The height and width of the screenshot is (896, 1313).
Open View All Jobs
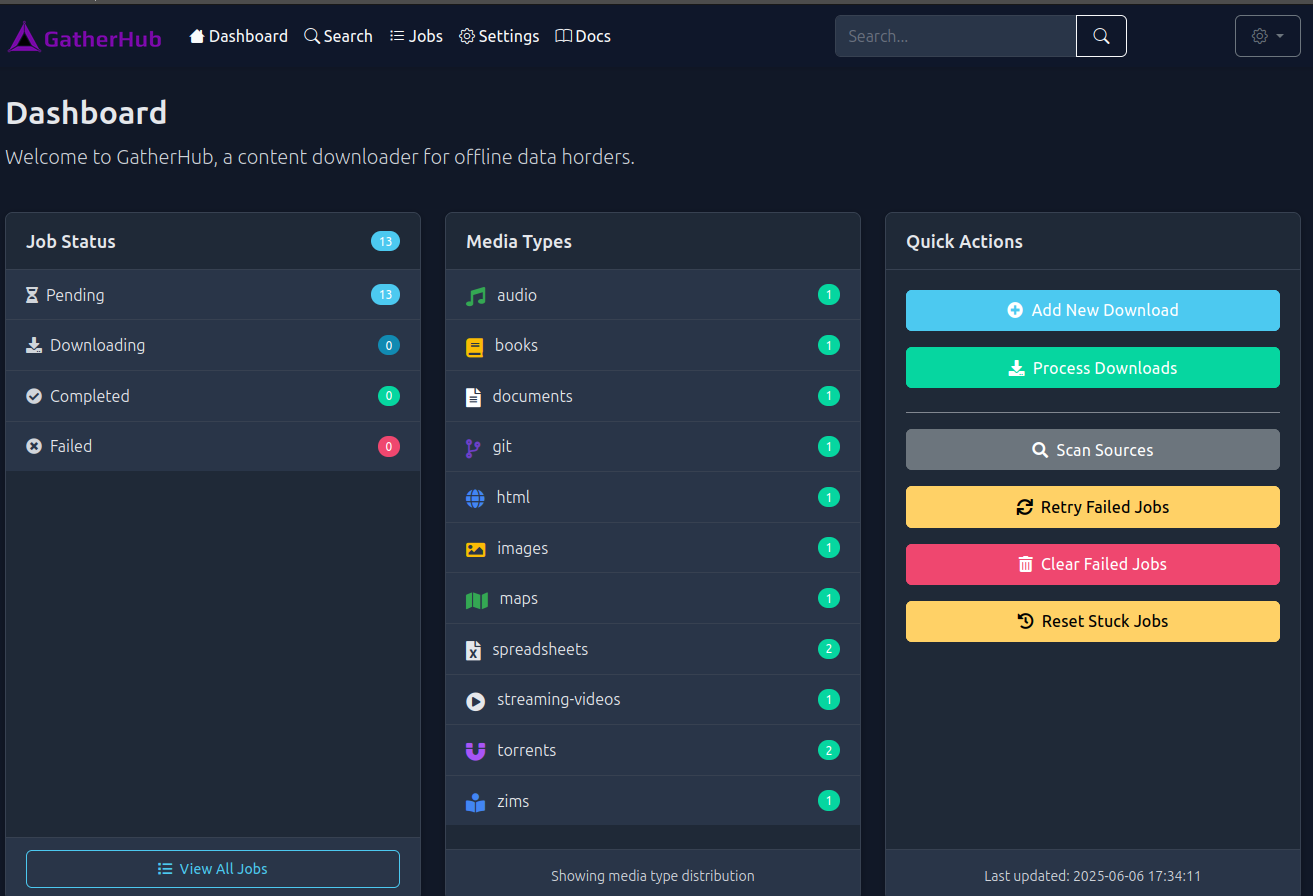pyautogui.click(x=212, y=868)
